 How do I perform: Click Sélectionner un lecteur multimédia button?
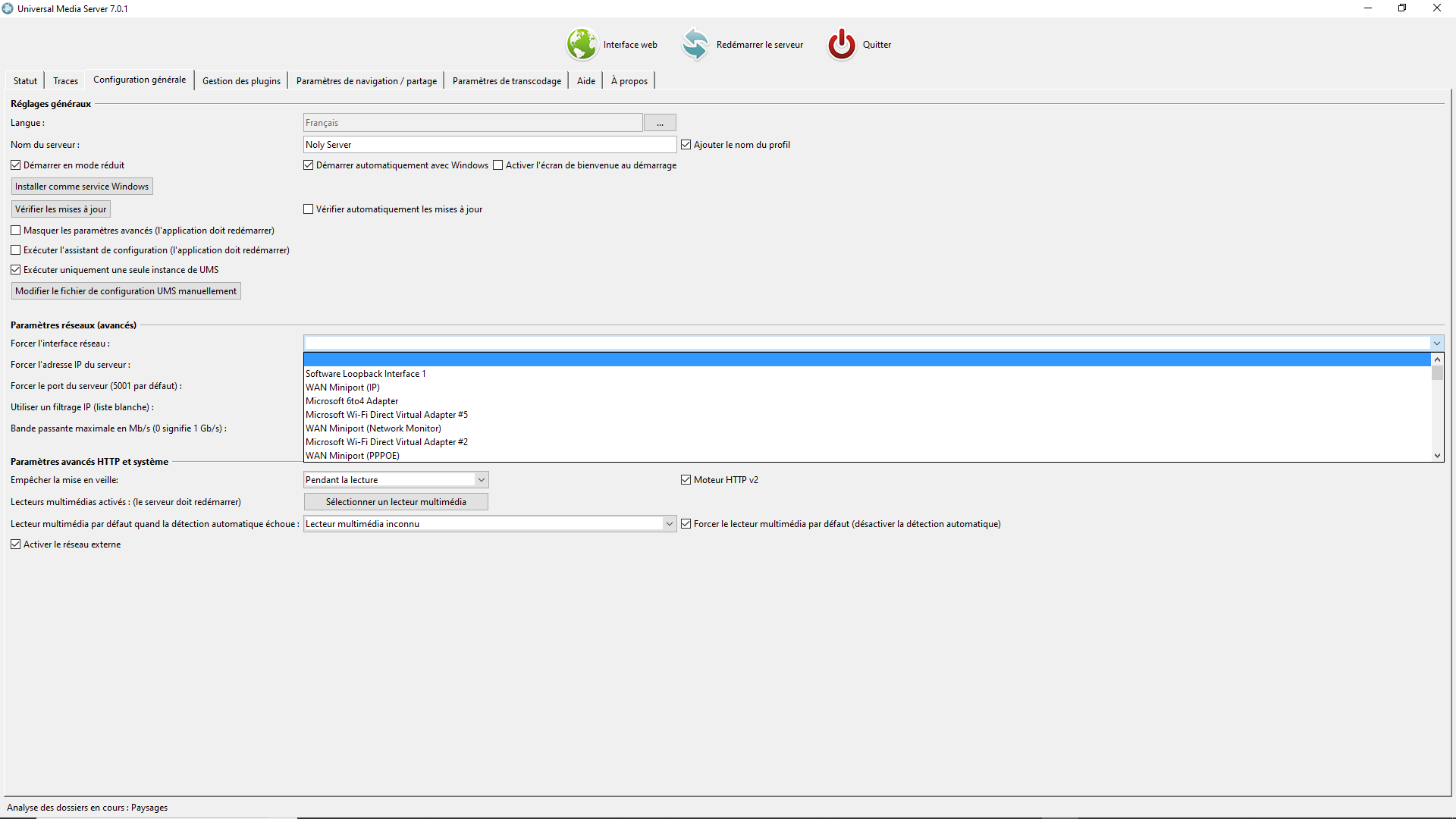396,502
